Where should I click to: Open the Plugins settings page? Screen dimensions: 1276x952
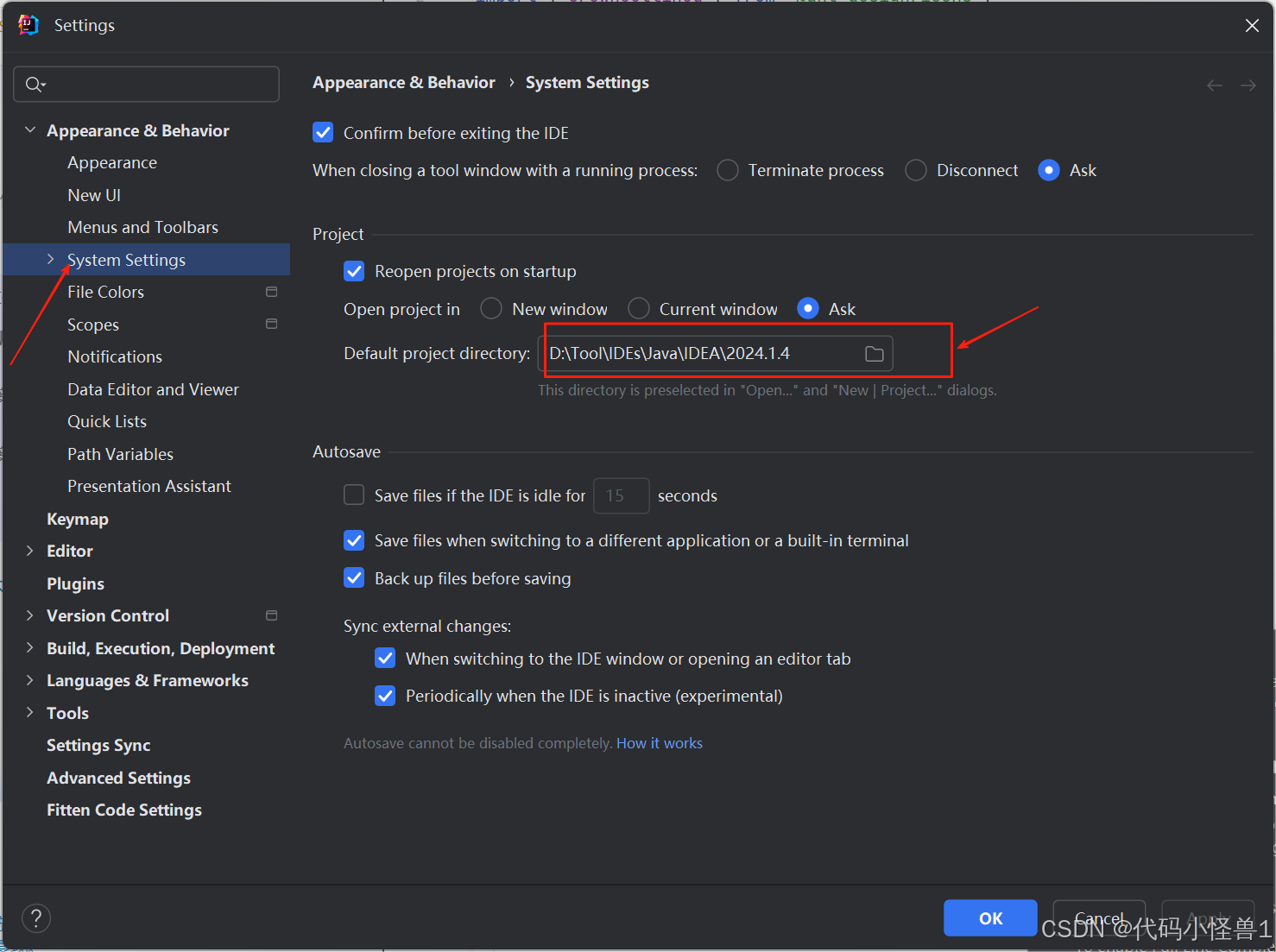click(75, 583)
